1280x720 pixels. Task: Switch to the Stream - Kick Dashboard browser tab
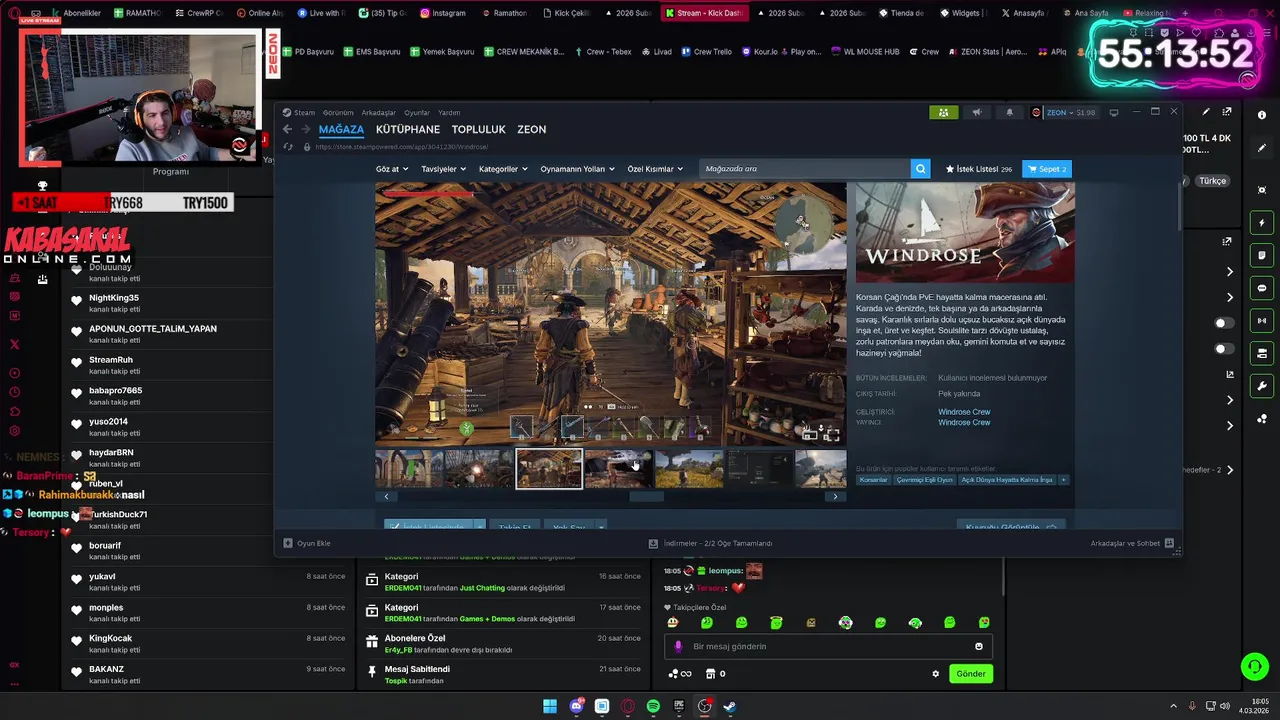tap(703, 13)
